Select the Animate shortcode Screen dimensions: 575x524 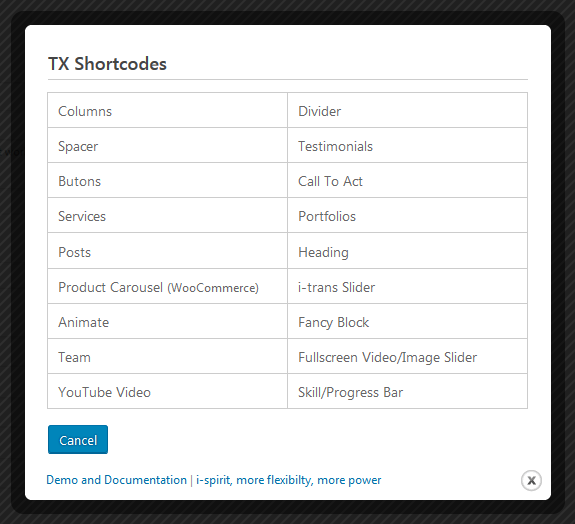click(x=167, y=321)
